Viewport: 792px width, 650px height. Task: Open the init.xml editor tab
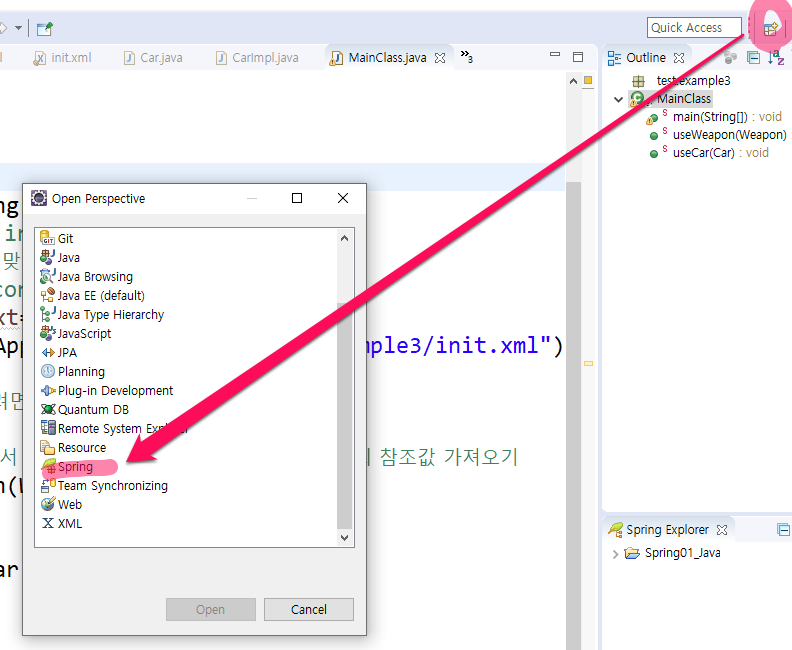point(62,58)
